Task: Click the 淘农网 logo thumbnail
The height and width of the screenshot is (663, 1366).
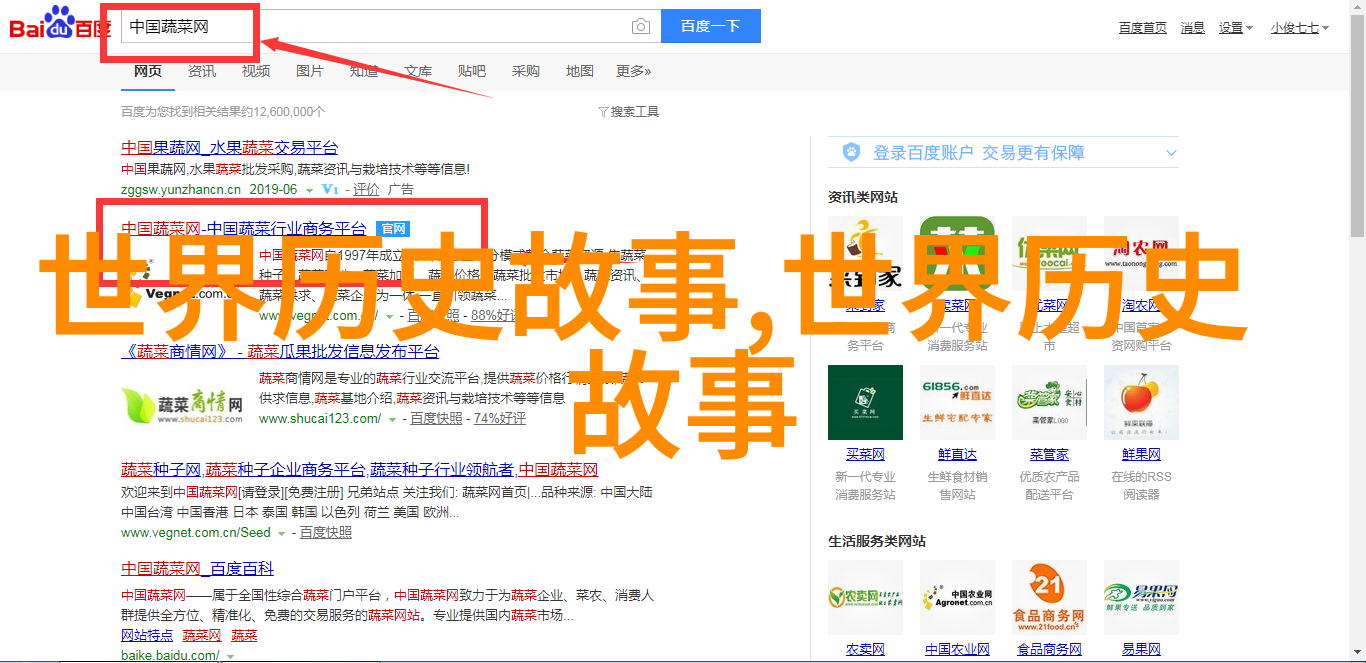Action: [x=1141, y=252]
